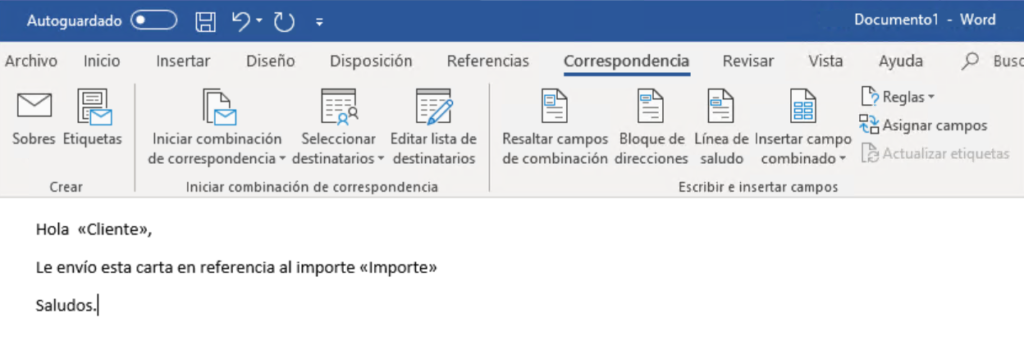Click the Editar lista de destinatarios icon
Image resolution: width=1024 pixels, height=363 pixels.
pos(434,107)
